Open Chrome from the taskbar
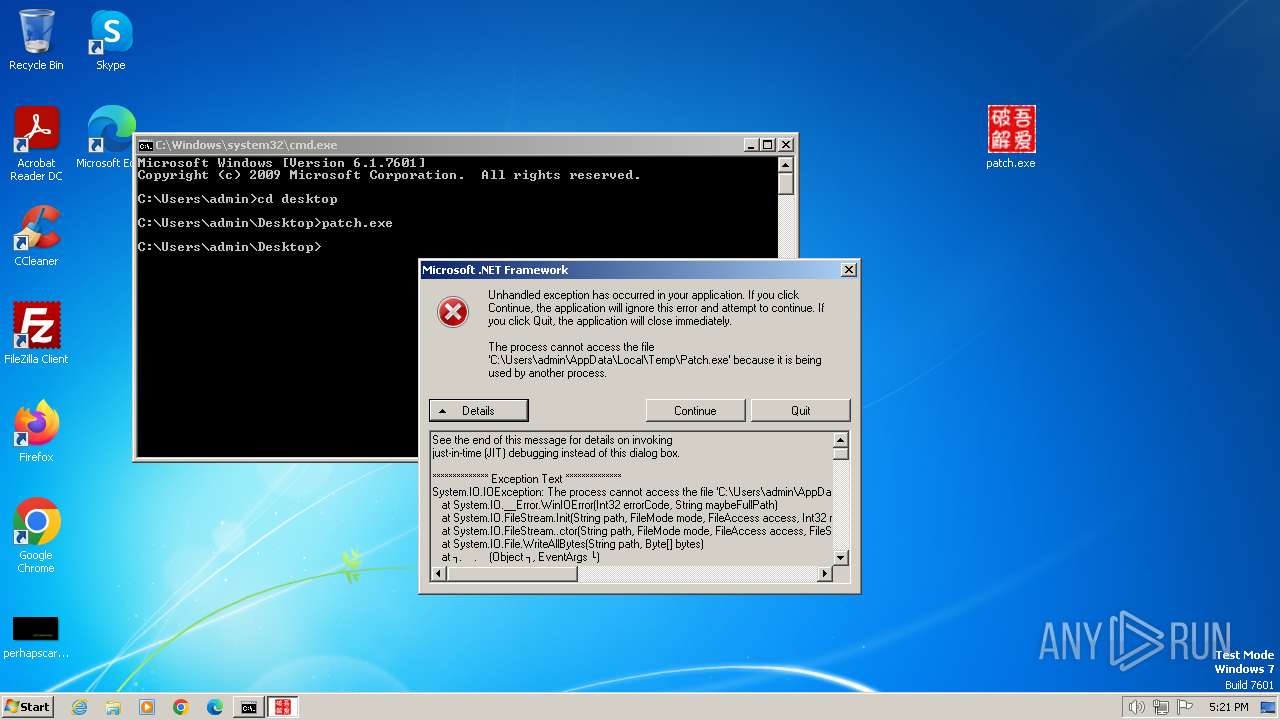This screenshot has height=720, width=1280. 181,707
